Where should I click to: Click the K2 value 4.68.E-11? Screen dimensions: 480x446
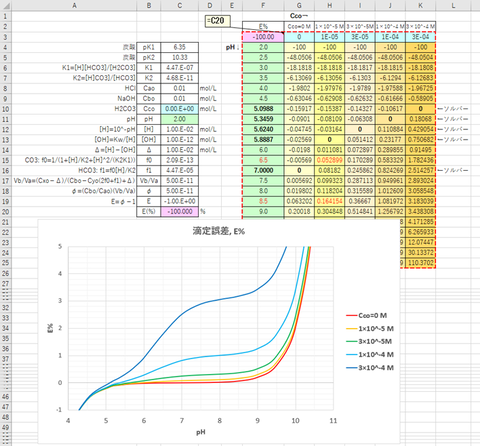(179, 78)
